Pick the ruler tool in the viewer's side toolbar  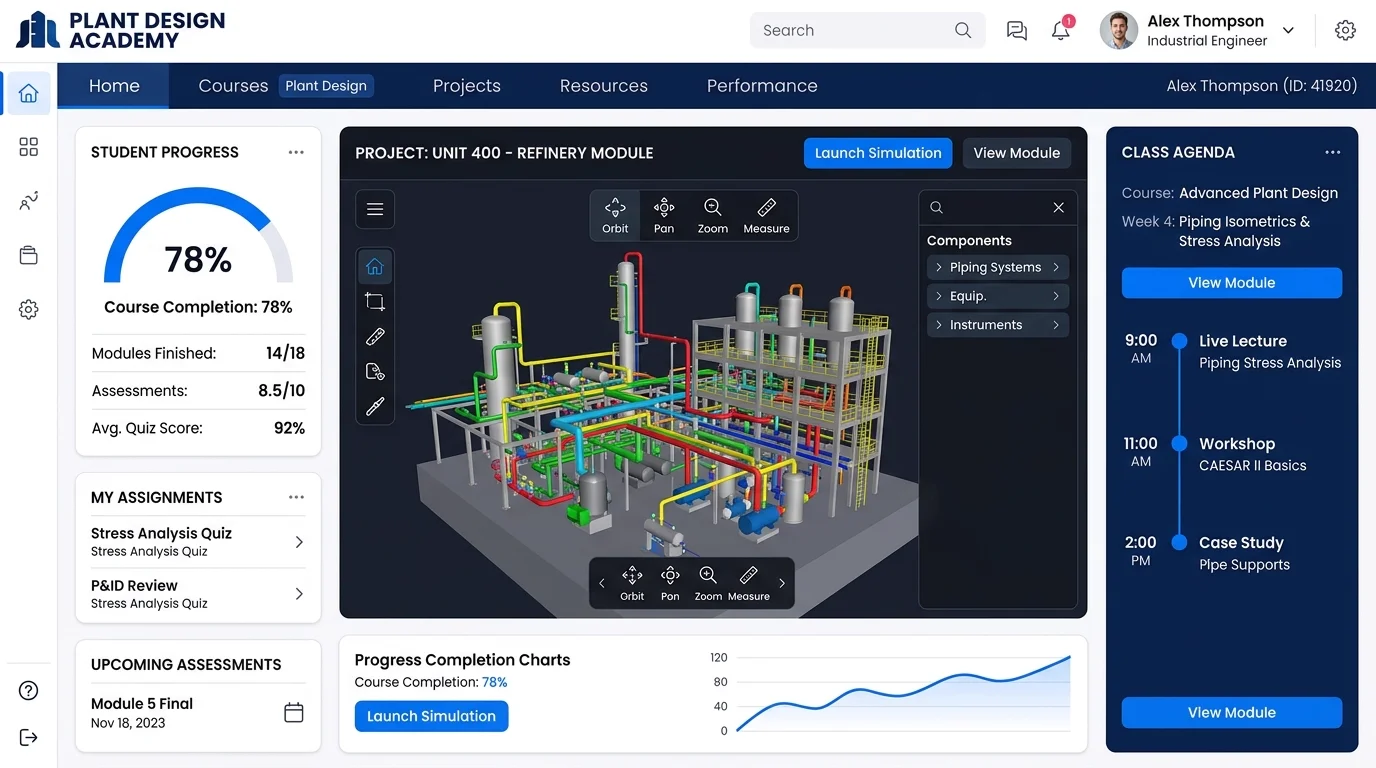click(375, 337)
